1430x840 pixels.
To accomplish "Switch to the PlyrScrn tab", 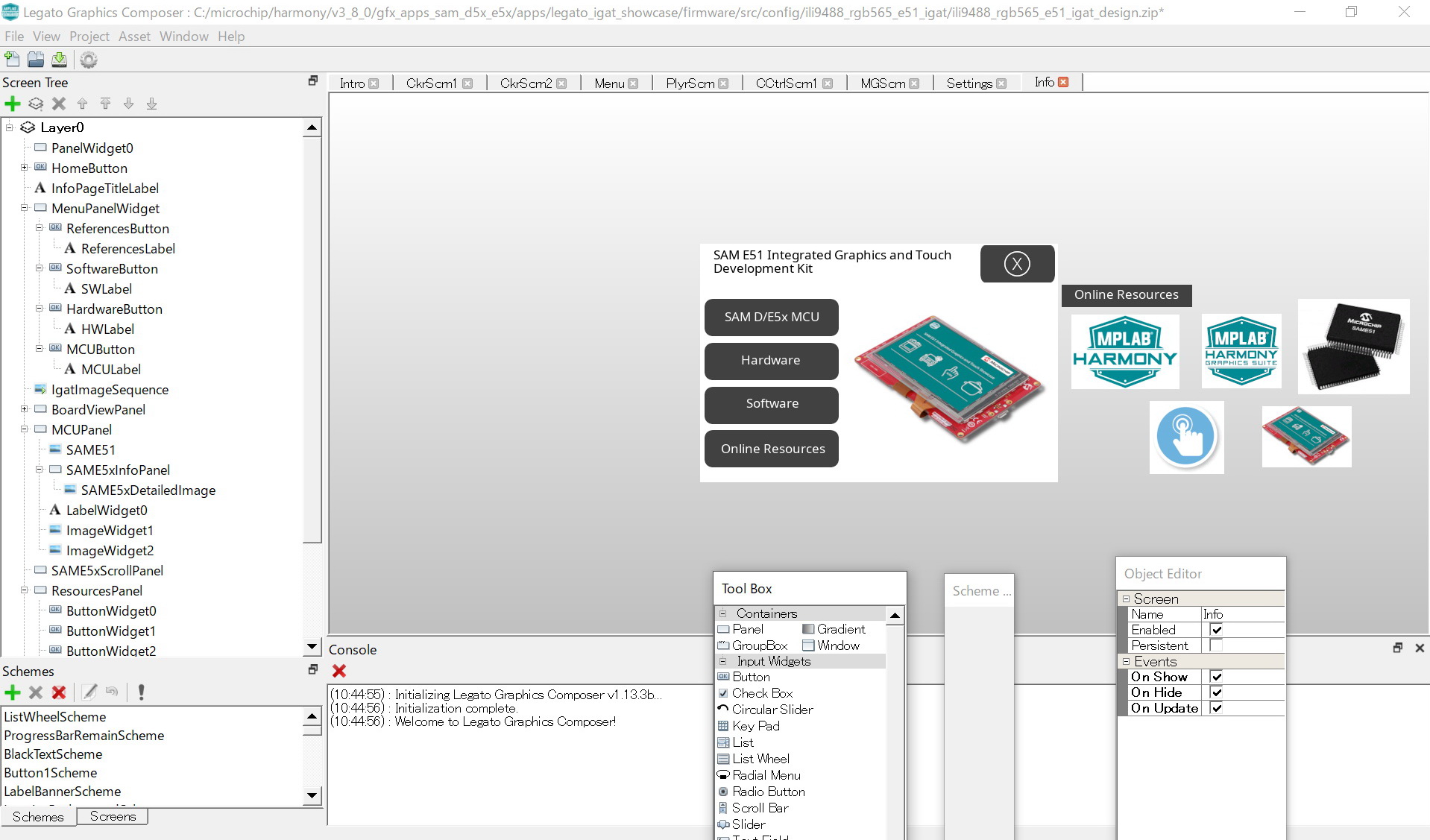I will (690, 83).
